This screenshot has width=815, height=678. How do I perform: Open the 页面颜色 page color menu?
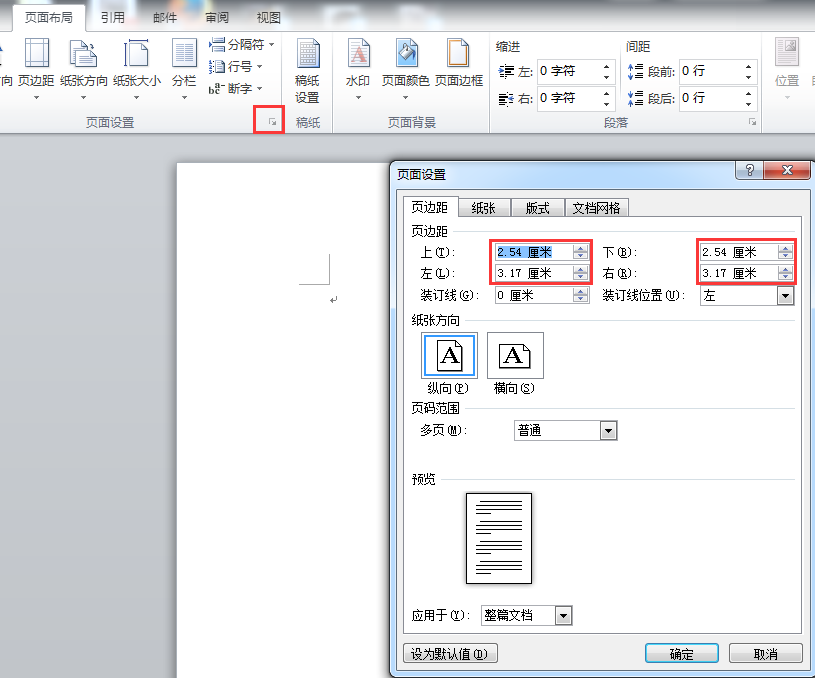(x=405, y=69)
